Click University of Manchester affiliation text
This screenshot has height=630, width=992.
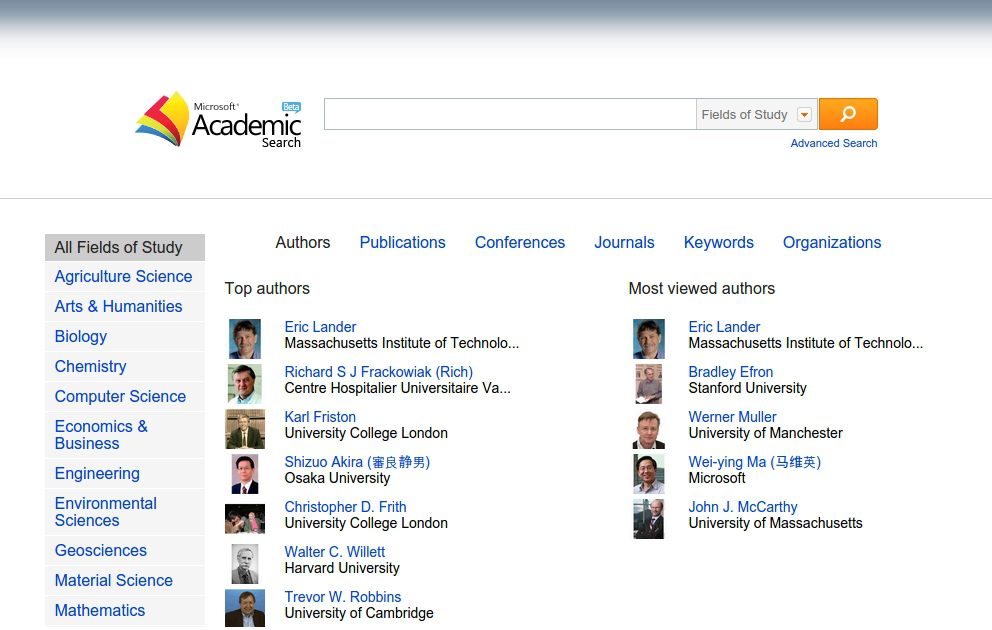pyautogui.click(x=766, y=433)
